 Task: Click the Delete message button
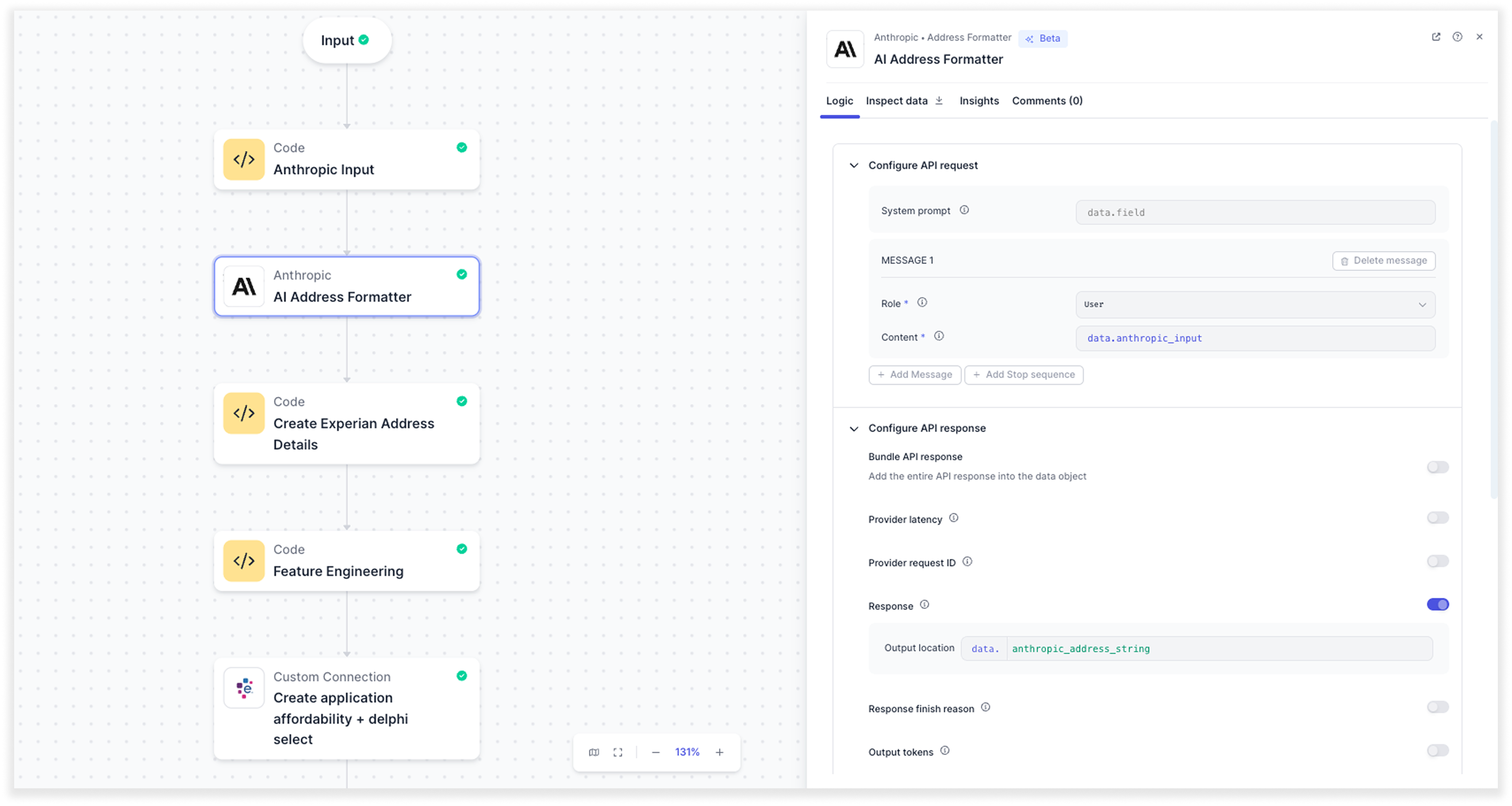1383,261
